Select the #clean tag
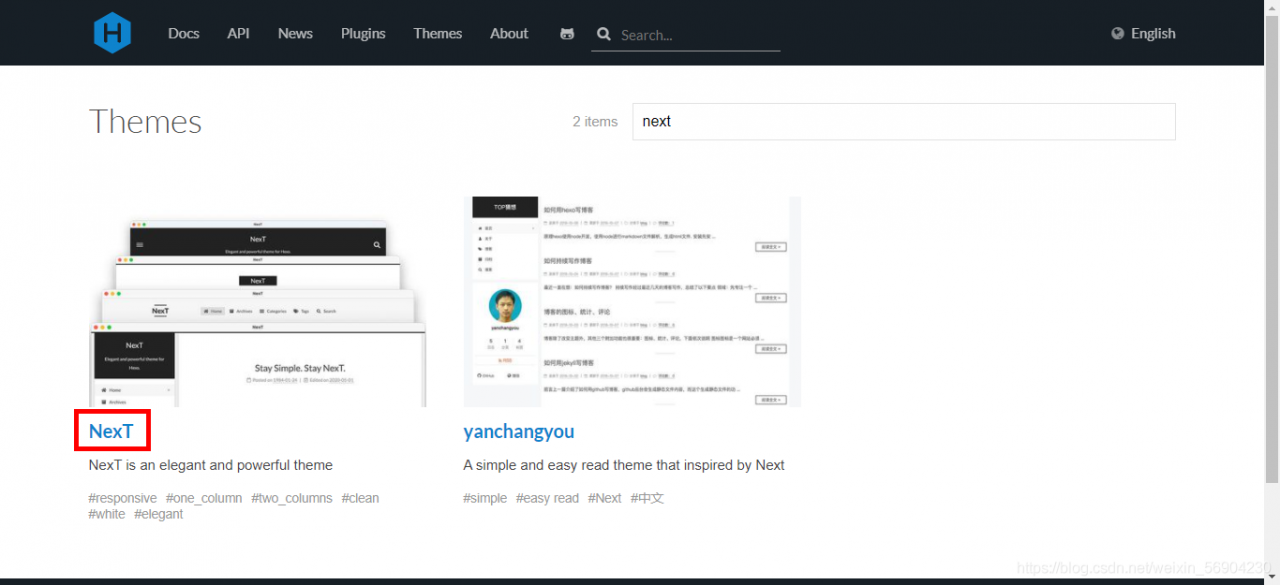1280x585 pixels. (x=360, y=498)
